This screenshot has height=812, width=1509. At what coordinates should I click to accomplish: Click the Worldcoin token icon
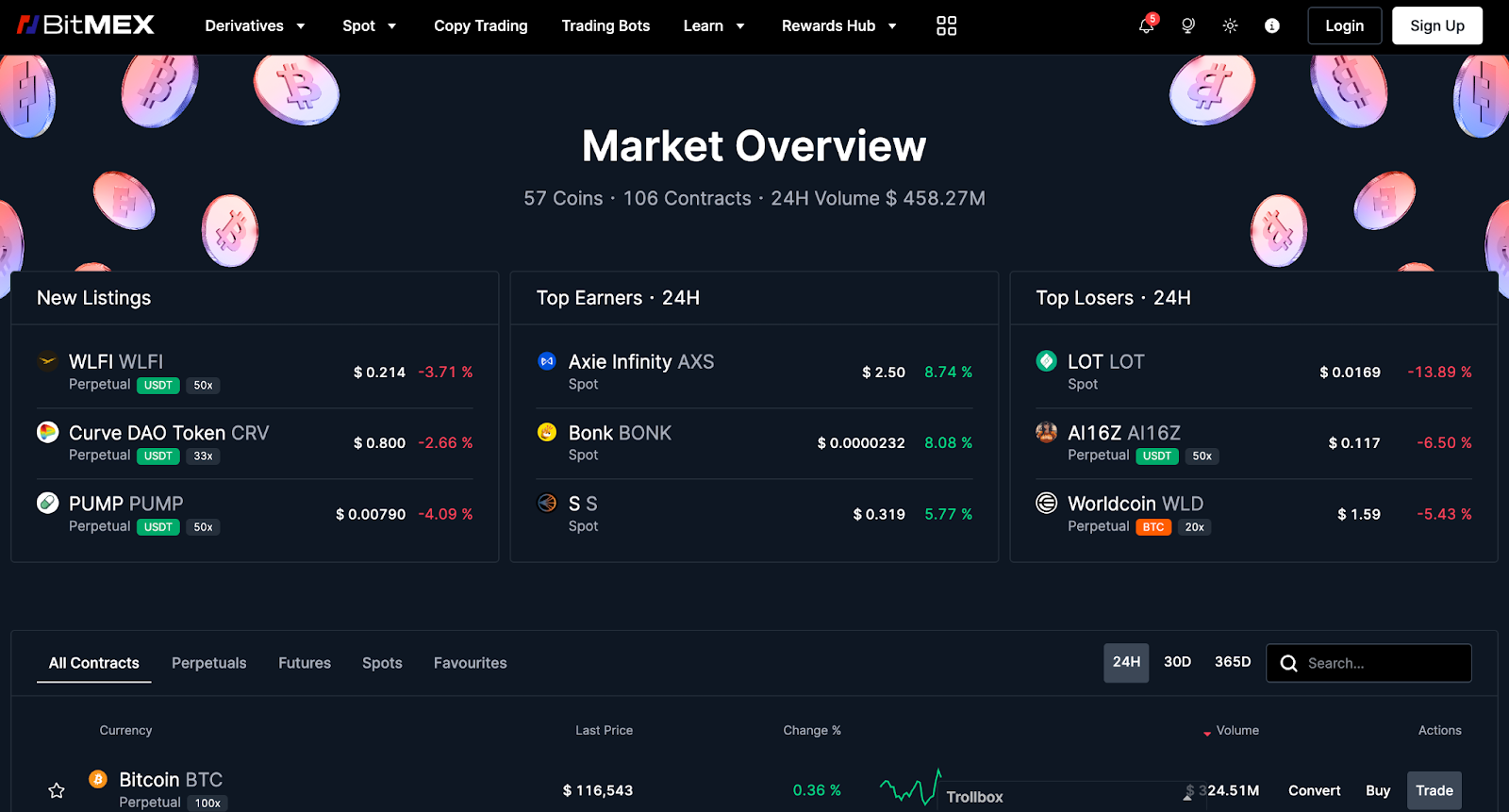click(1046, 503)
